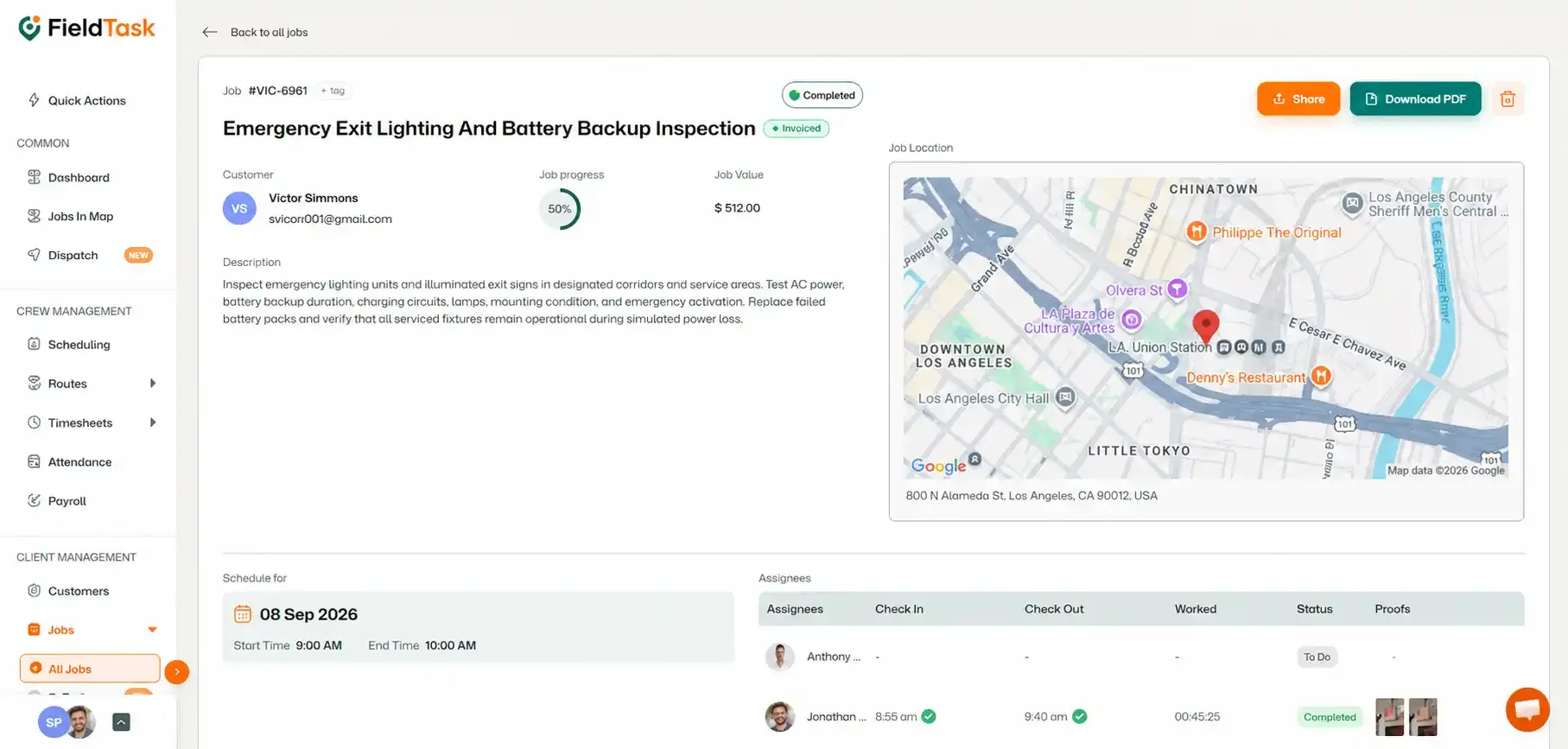
Task: Click the FieldTask logo
Action: point(86,29)
